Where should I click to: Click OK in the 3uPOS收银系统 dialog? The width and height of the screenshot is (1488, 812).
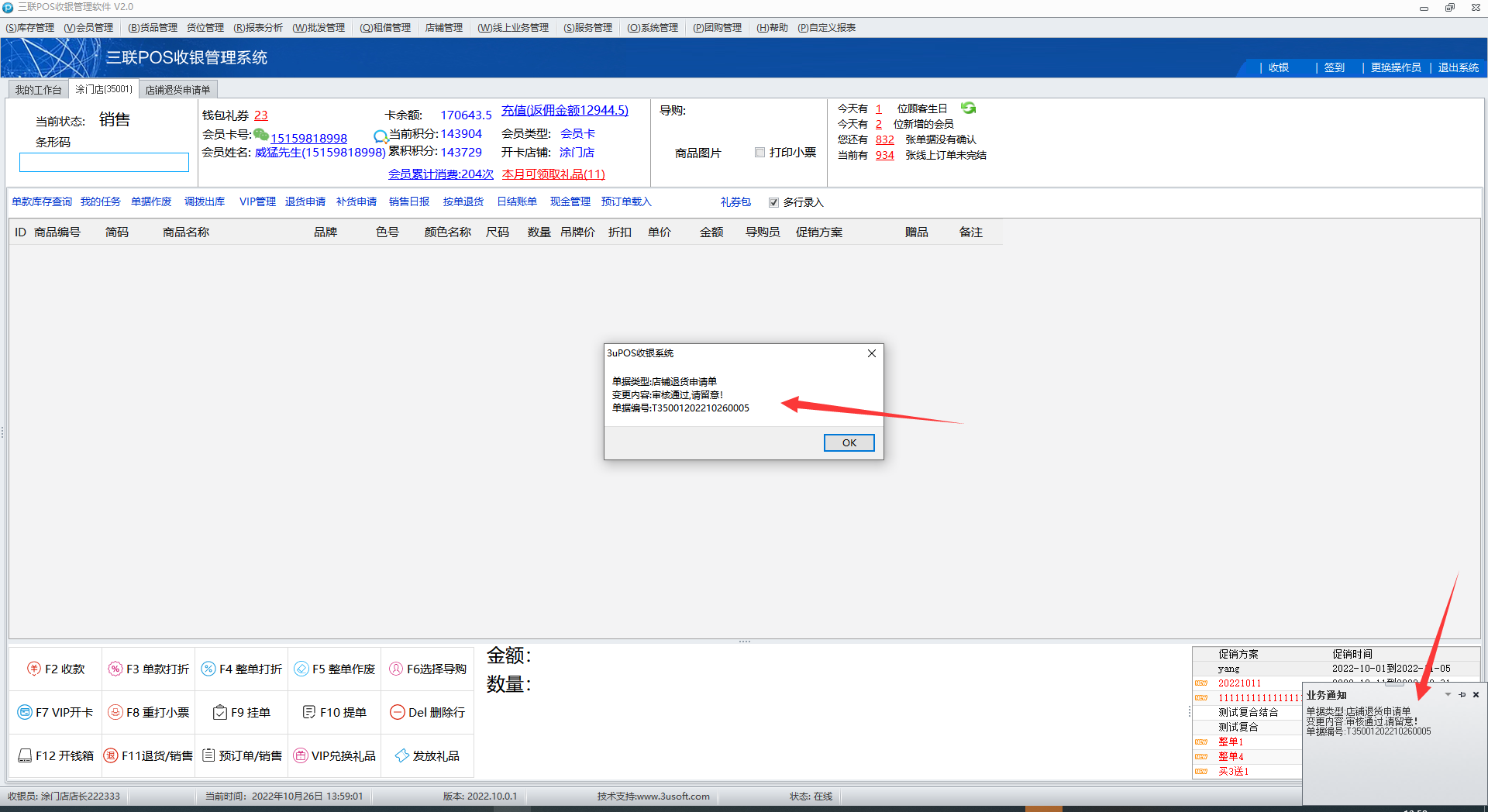click(849, 442)
